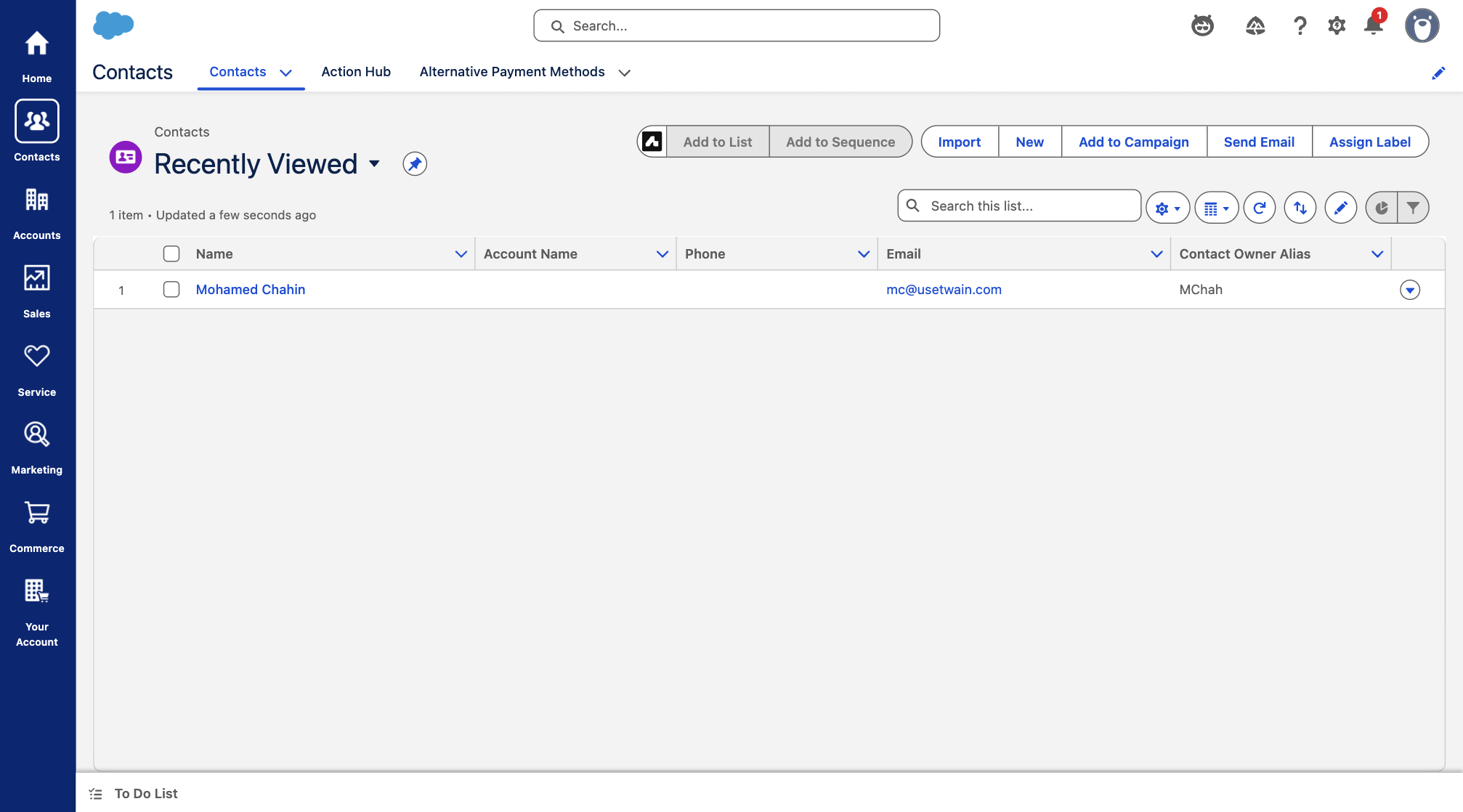Image resolution: width=1463 pixels, height=812 pixels.
Task: Open the notifications bell
Action: pyautogui.click(x=1374, y=25)
